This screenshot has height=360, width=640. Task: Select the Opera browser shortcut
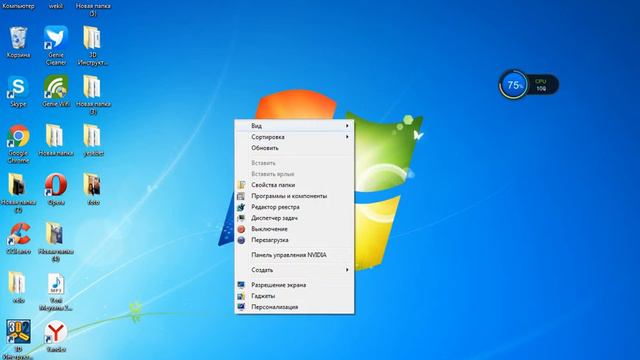[56, 185]
